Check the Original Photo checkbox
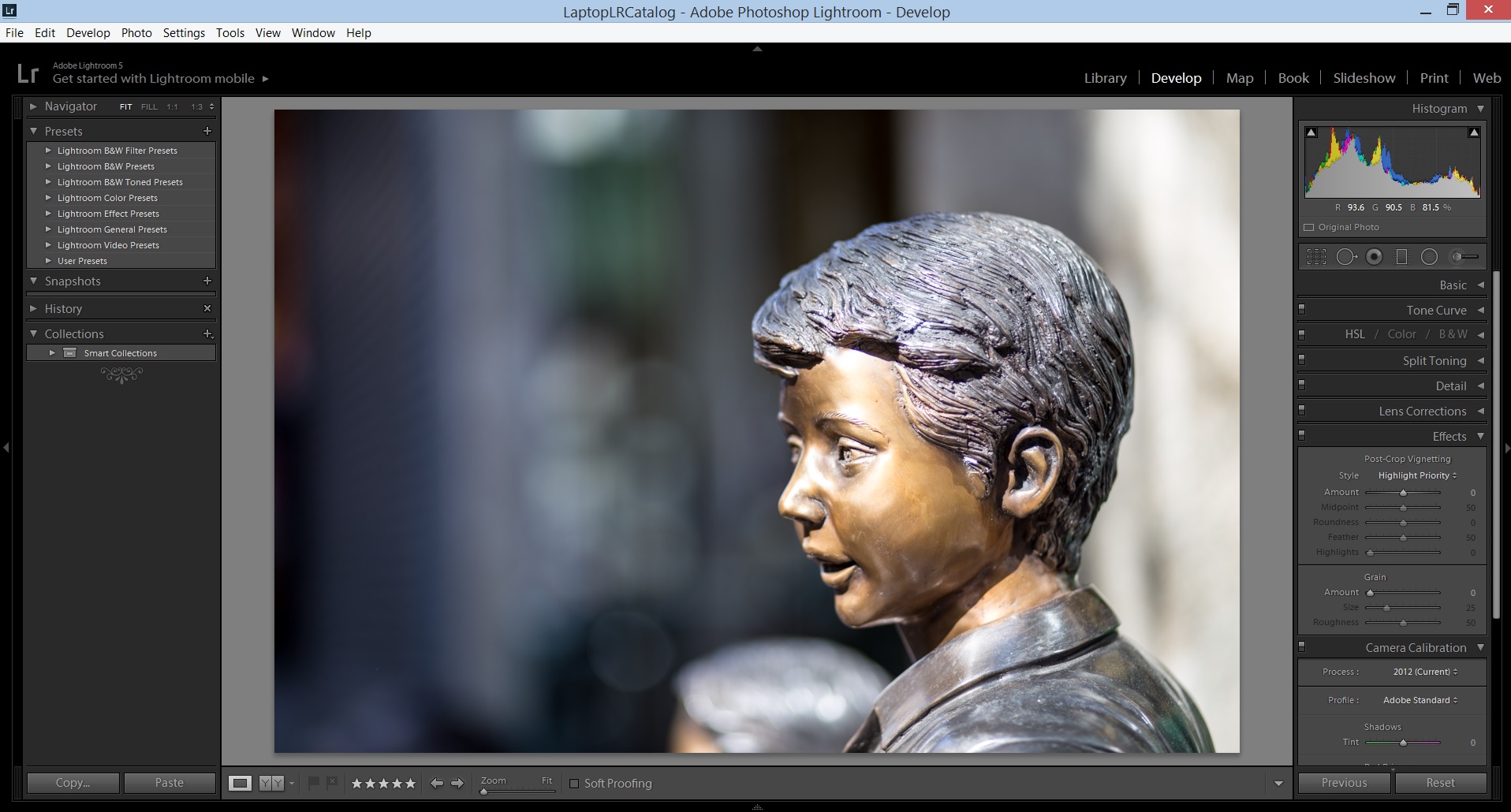The height and width of the screenshot is (812, 1511). pos(1309,227)
